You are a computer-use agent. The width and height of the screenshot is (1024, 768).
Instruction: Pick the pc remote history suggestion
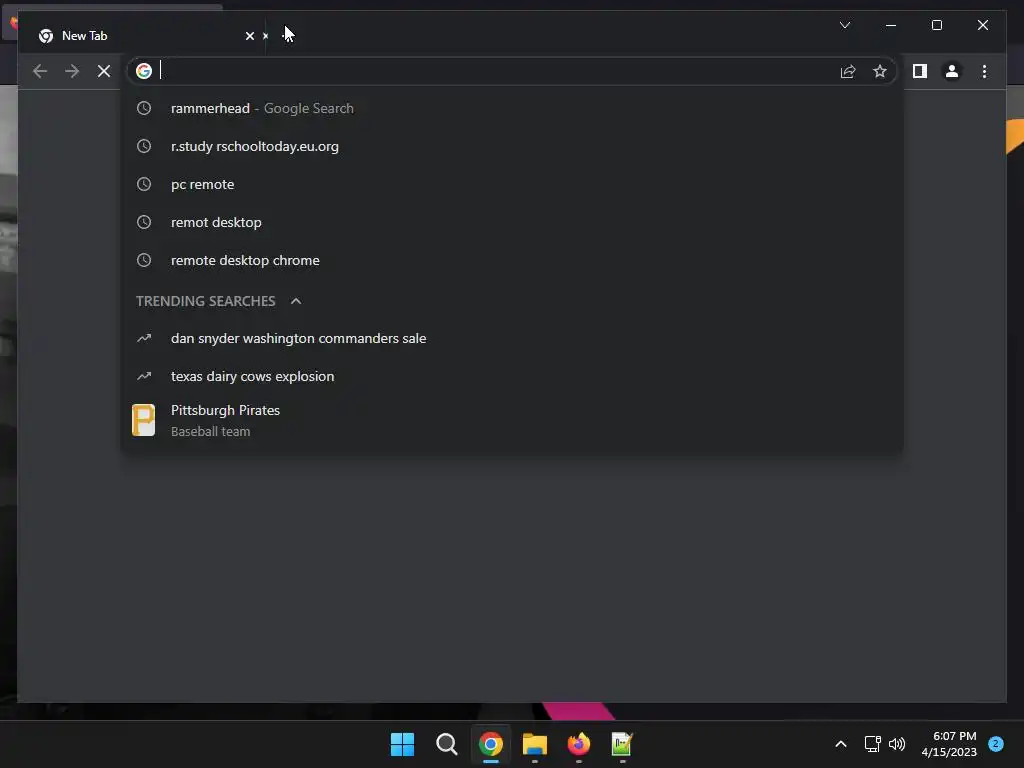pyautogui.click(x=512, y=184)
